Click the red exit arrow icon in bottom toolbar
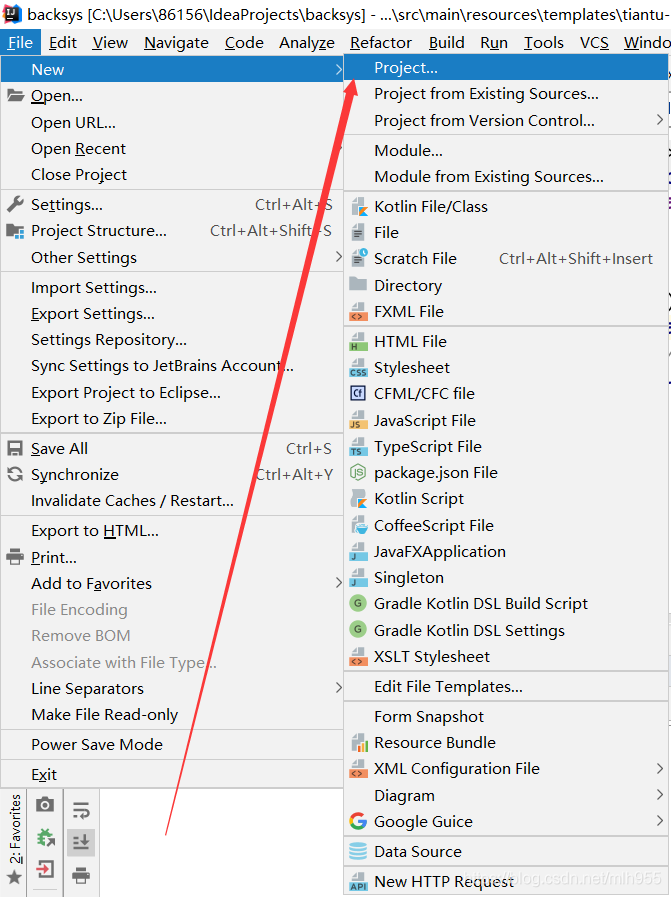671x897 pixels. click(45, 869)
